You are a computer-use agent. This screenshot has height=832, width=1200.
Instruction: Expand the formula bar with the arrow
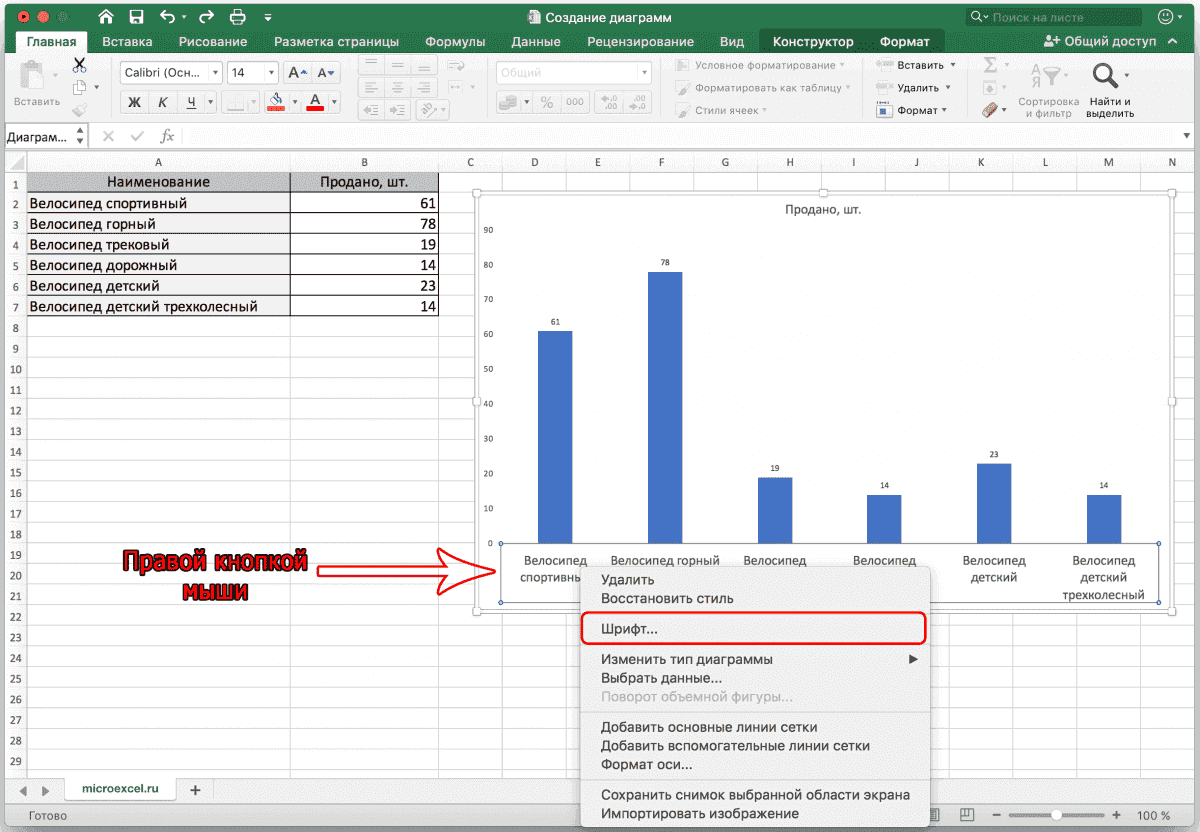click(x=1187, y=136)
